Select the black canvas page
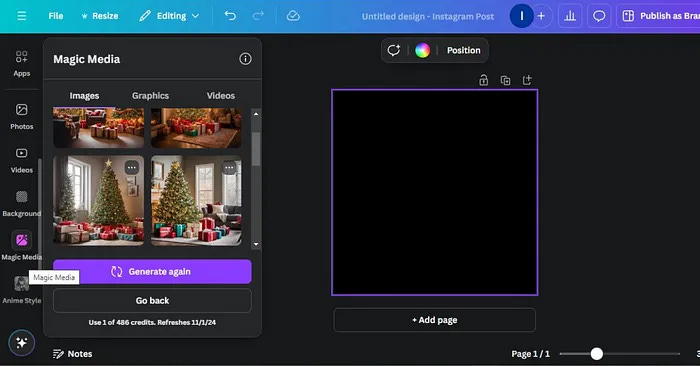The image size is (700, 366). (x=434, y=192)
